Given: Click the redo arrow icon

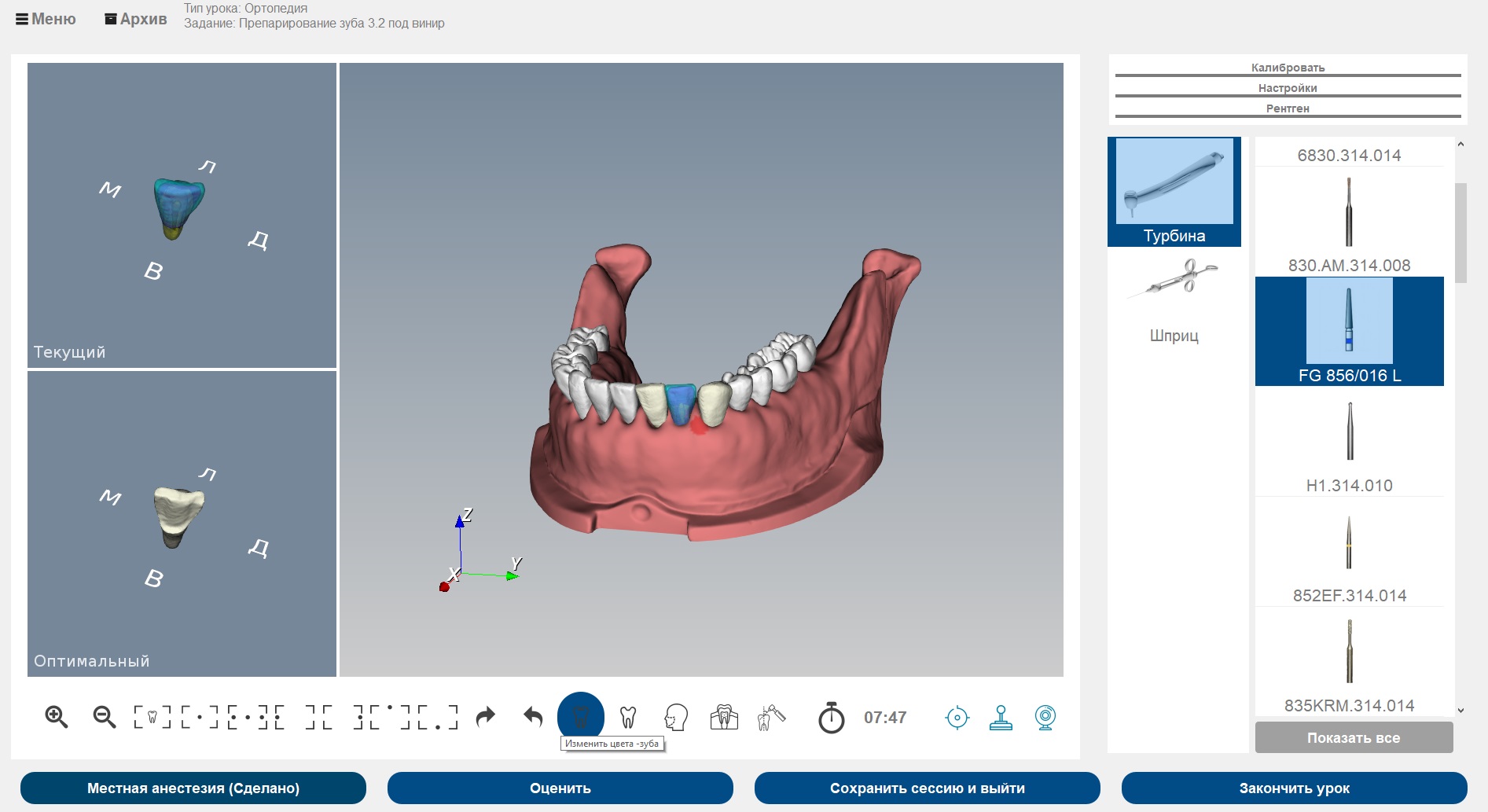Looking at the screenshot, I should [x=486, y=717].
